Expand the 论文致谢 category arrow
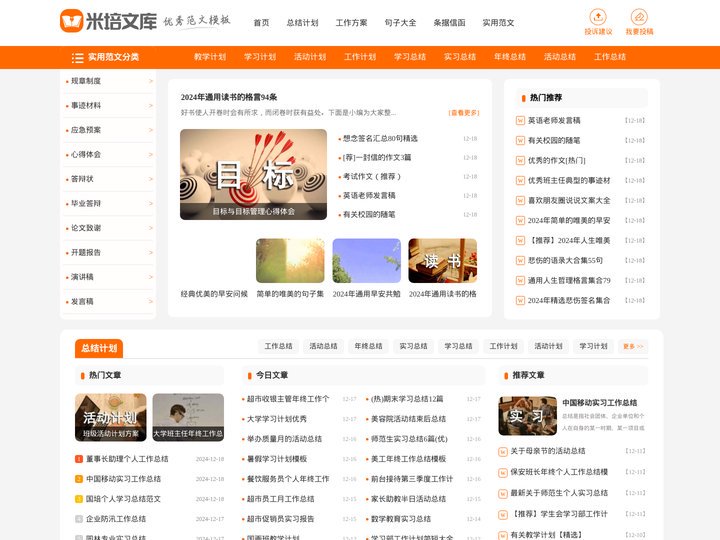 coord(151,228)
